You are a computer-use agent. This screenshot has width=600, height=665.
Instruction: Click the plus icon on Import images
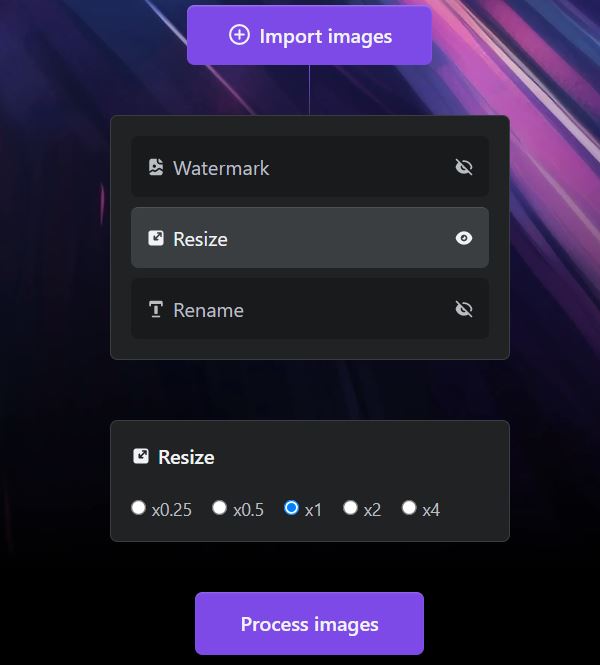point(239,35)
